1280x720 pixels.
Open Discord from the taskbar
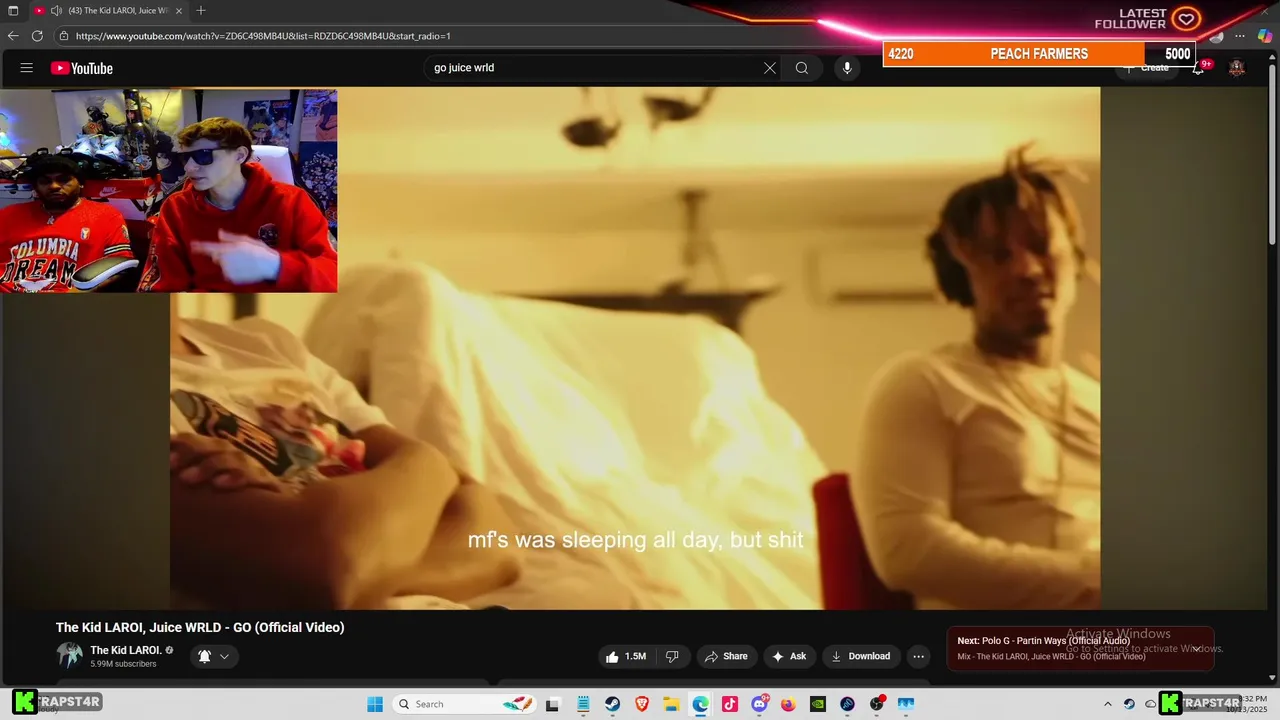759,704
